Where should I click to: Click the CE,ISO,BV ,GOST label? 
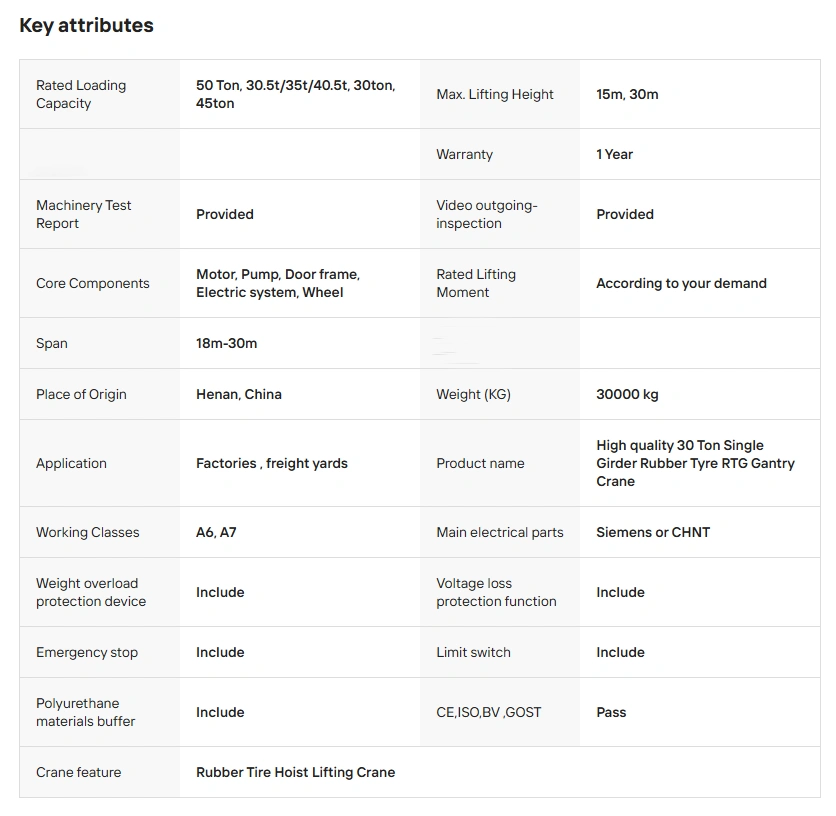click(488, 712)
